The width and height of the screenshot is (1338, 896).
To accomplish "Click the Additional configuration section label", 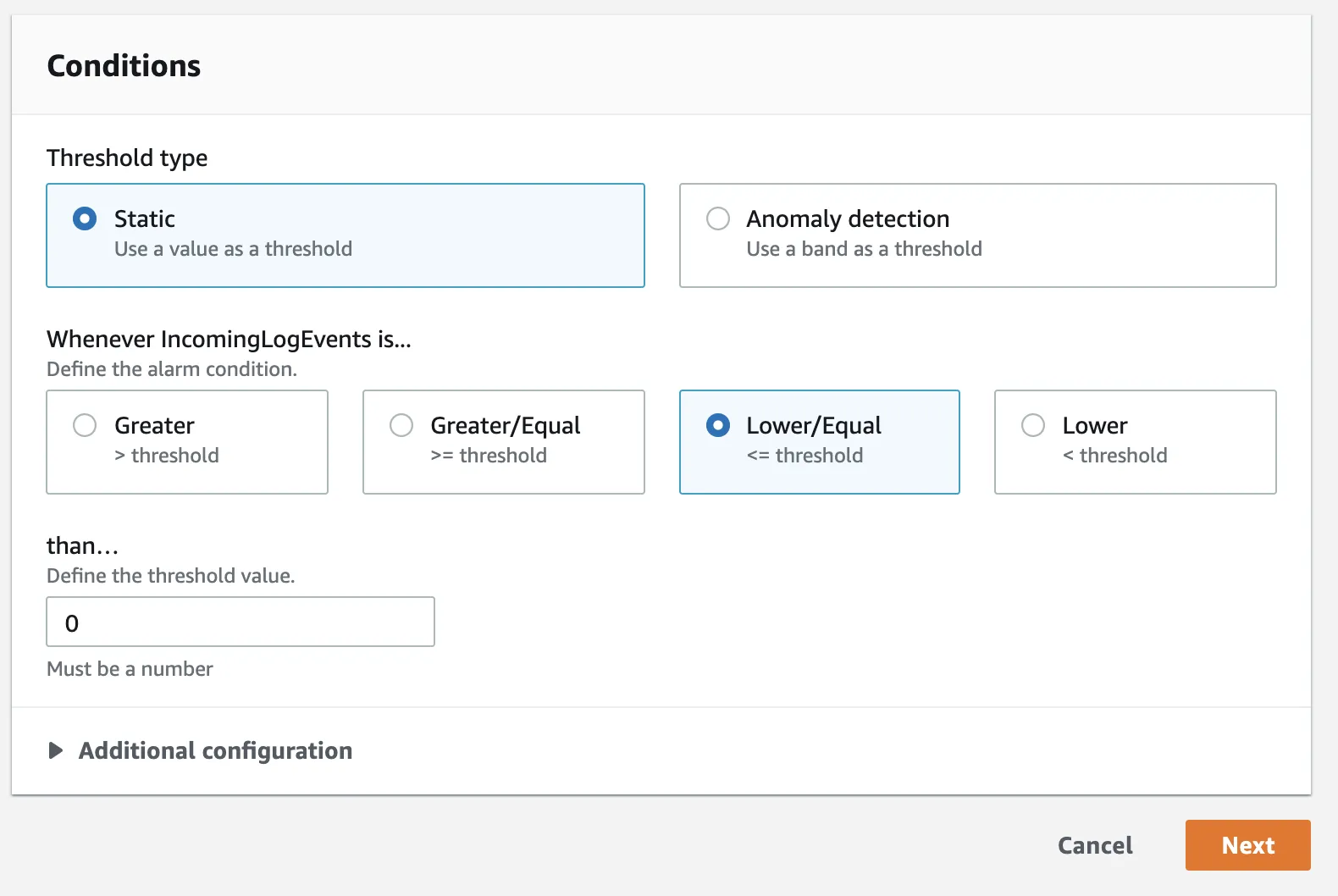I will pos(215,750).
